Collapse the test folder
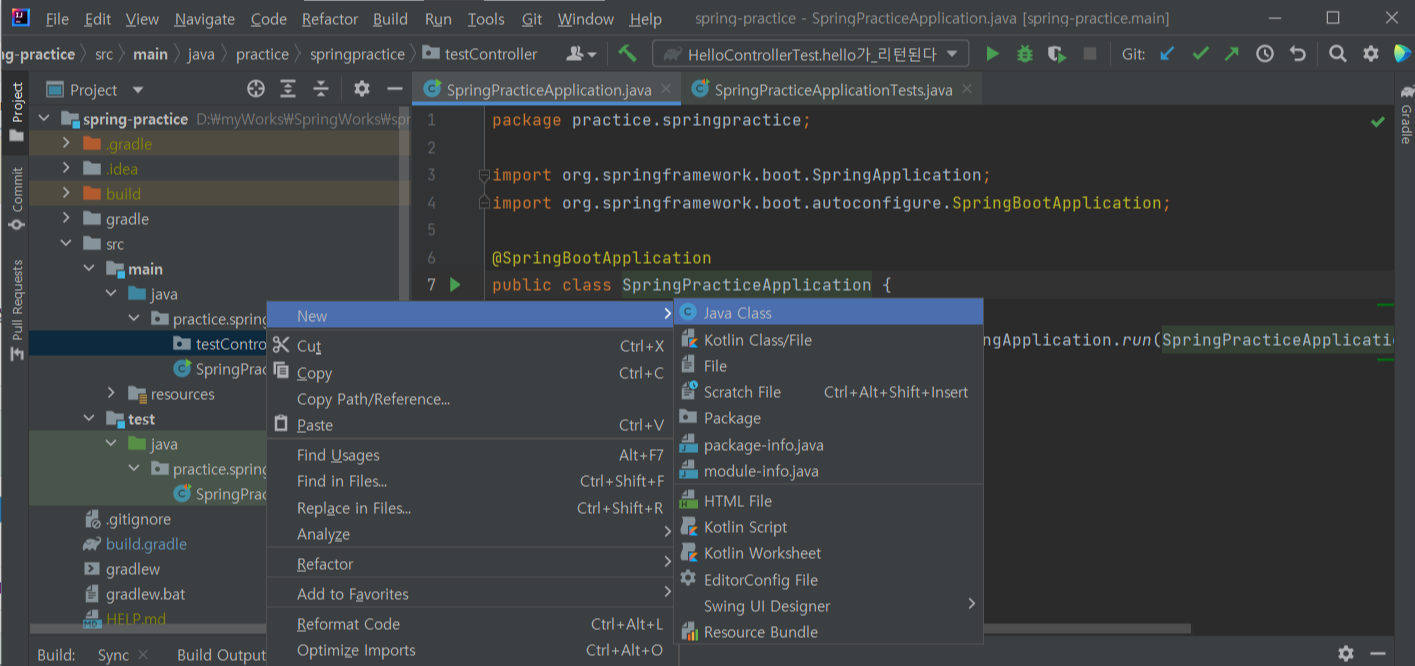Image resolution: width=1415 pixels, height=666 pixels. (89, 419)
